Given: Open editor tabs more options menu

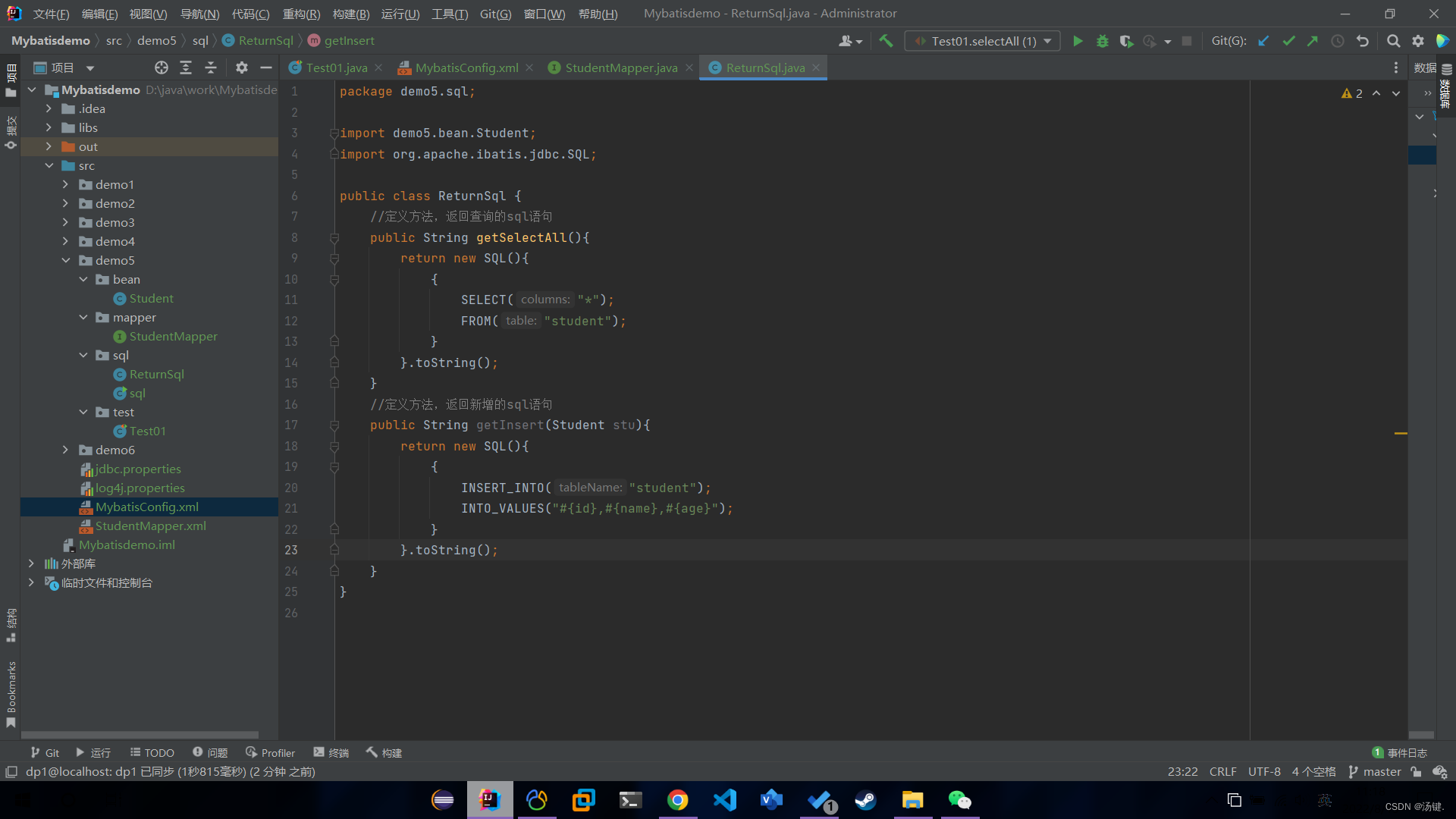Looking at the screenshot, I should pyautogui.click(x=1395, y=67).
